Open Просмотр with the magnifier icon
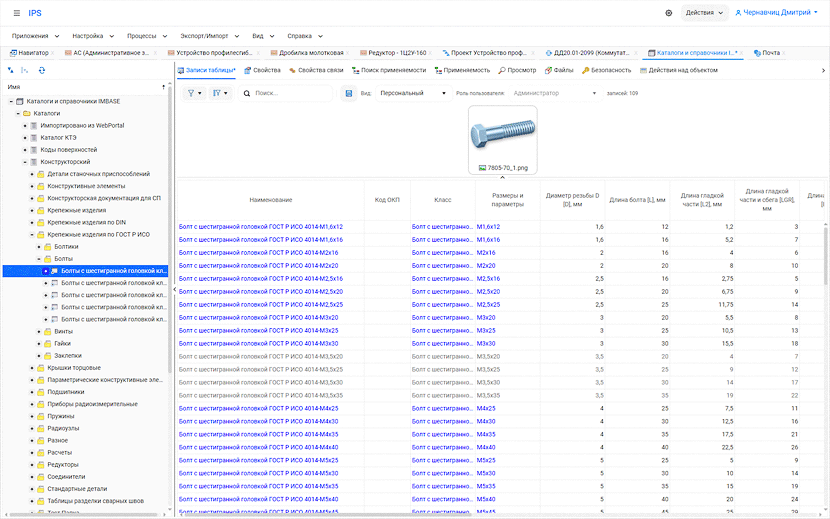This screenshot has height=519, width=830. click(x=517, y=70)
